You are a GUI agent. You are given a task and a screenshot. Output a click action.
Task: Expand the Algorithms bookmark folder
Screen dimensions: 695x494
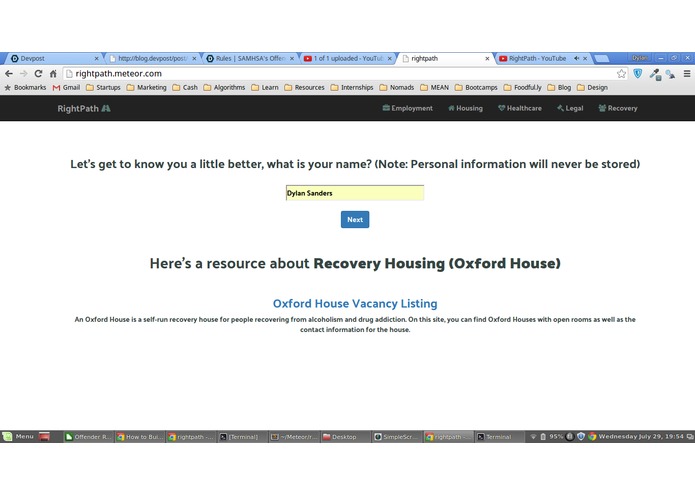[x=224, y=87]
